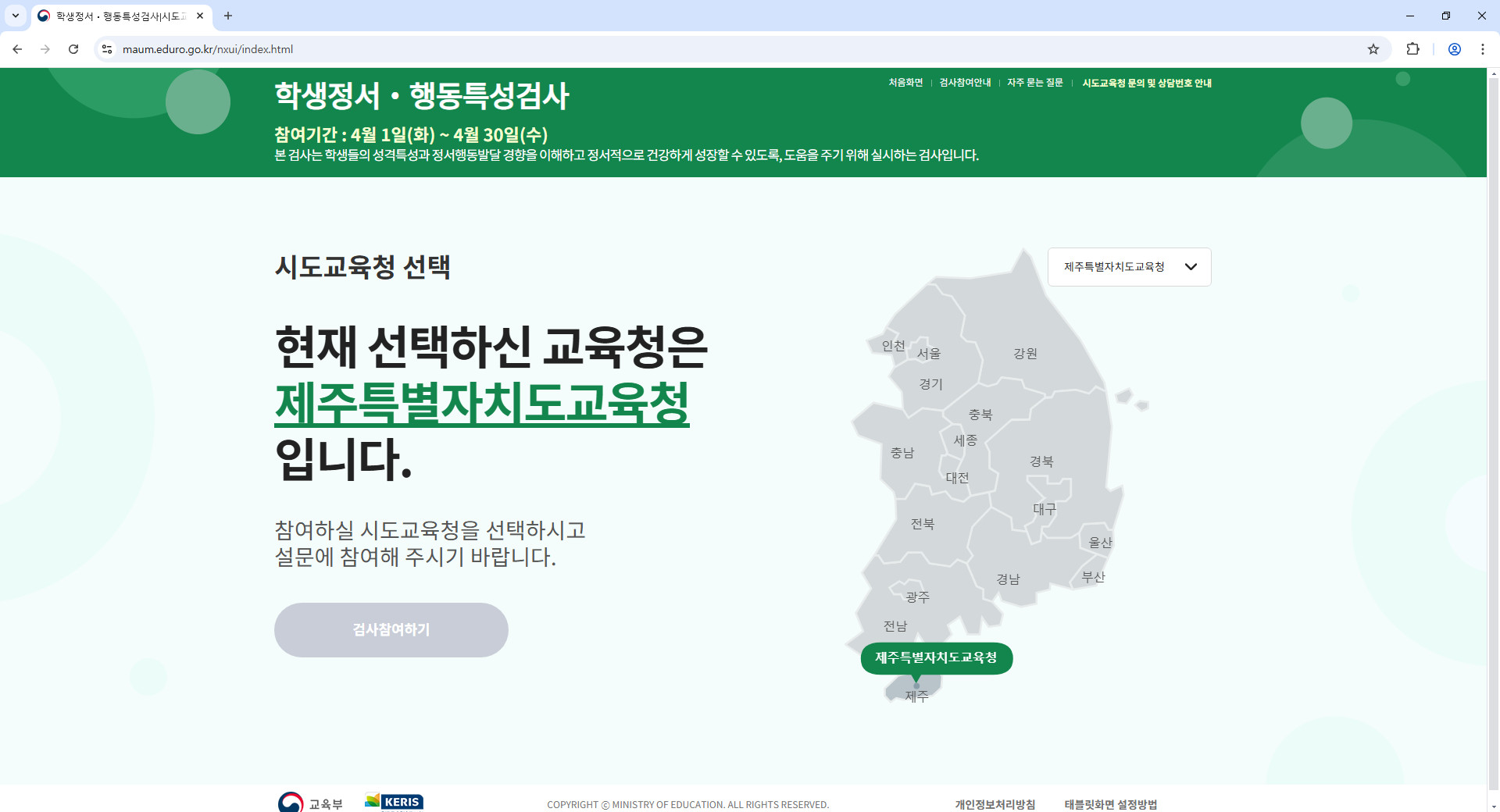Click the 학생정서·행동특성검사 header title
The height and width of the screenshot is (812, 1500).
[x=422, y=96]
